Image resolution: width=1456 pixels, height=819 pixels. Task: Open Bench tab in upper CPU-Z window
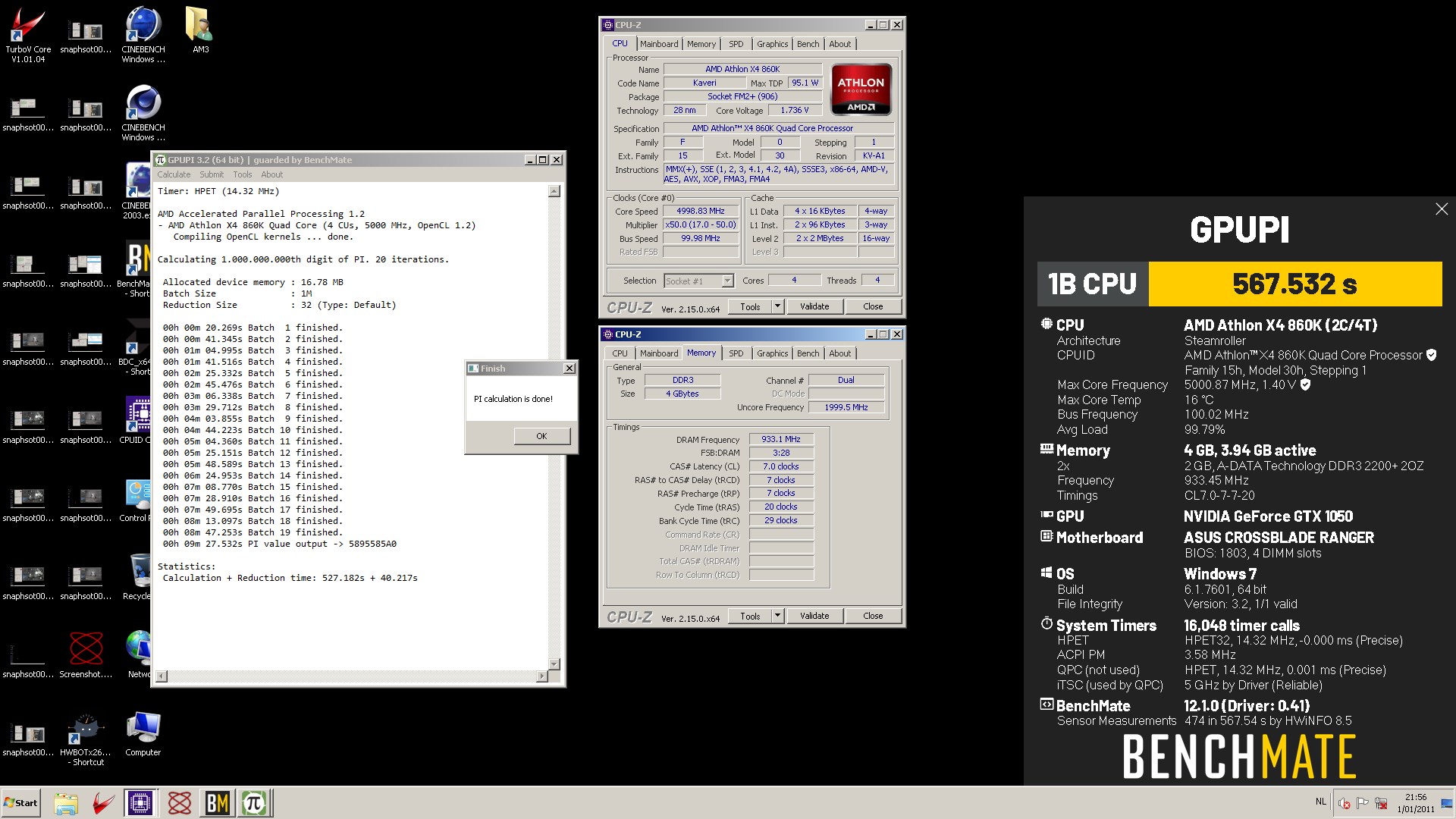tap(808, 44)
